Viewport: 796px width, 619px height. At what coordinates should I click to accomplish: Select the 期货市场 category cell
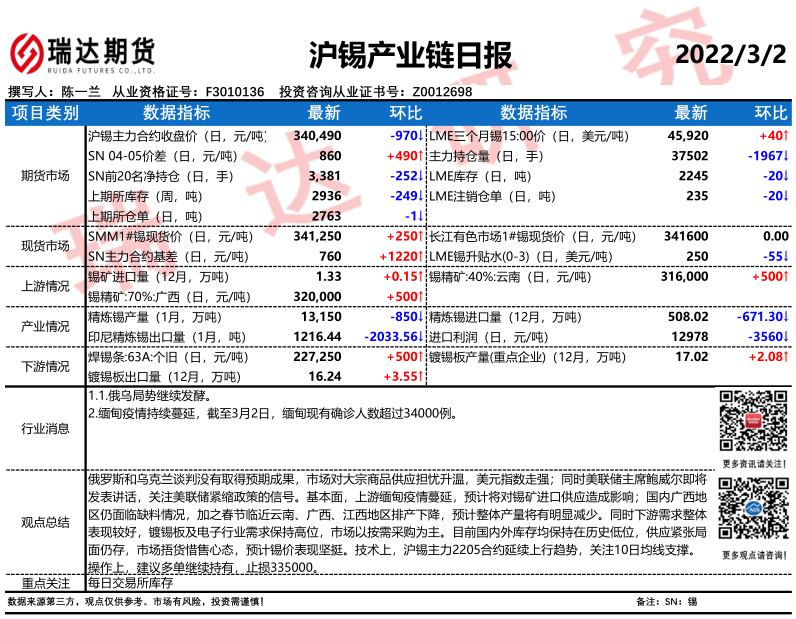click(x=45, y=176)
